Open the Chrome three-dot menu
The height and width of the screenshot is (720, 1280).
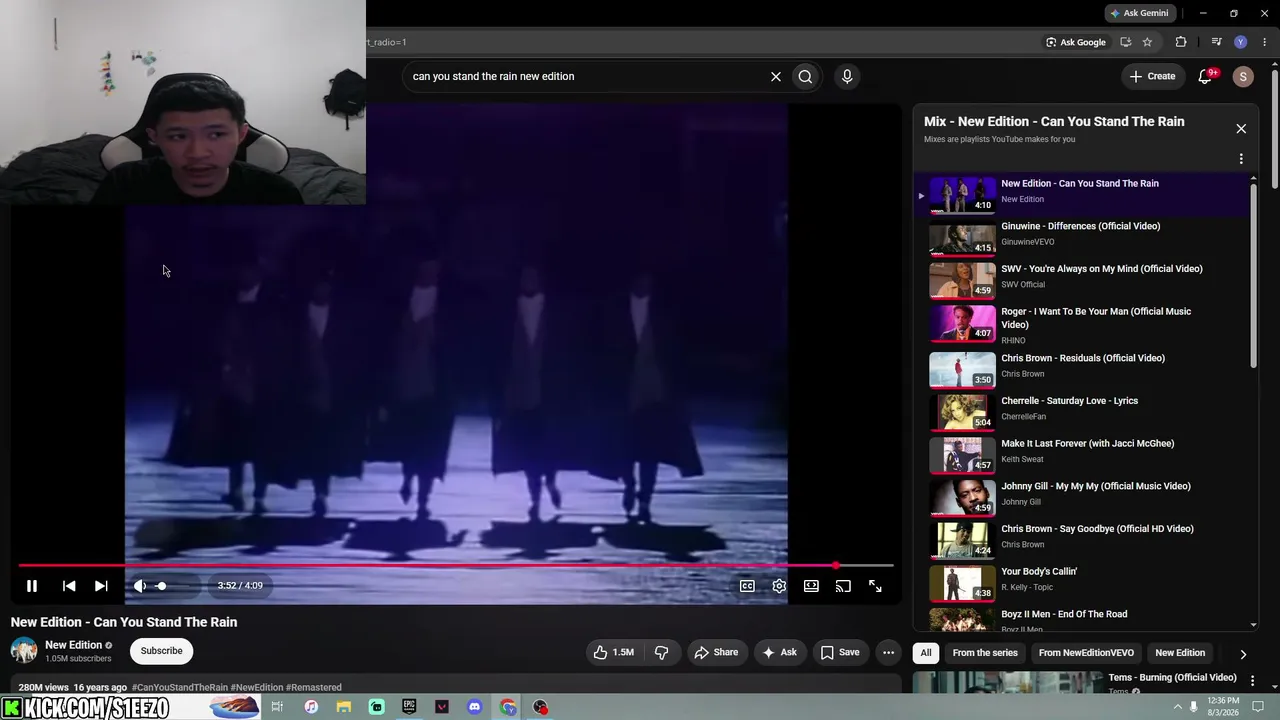(x=1265, y=42)
